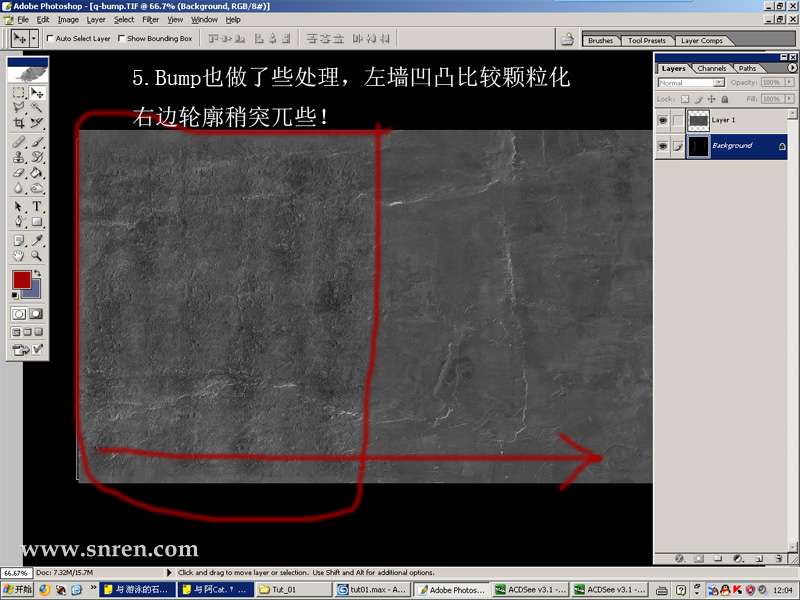The height and width of the screenshot is (600, 800).
Task: Open status bar info arrow
Action: pos(169,572)
